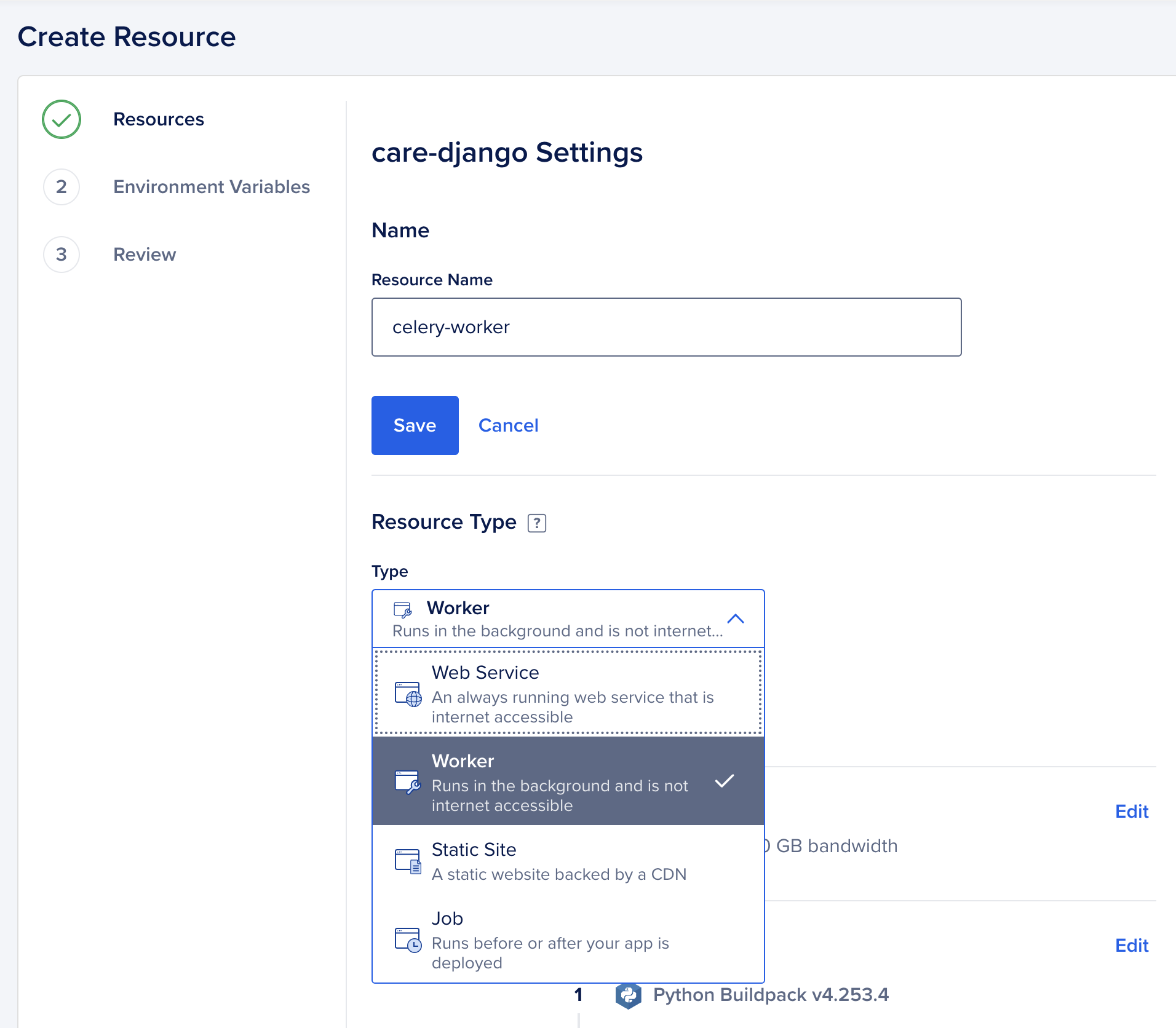The height and width of the screenshot is (1028, 1176).
Task: Click the green checkmark Resources step icon
Action: [62, 119]
